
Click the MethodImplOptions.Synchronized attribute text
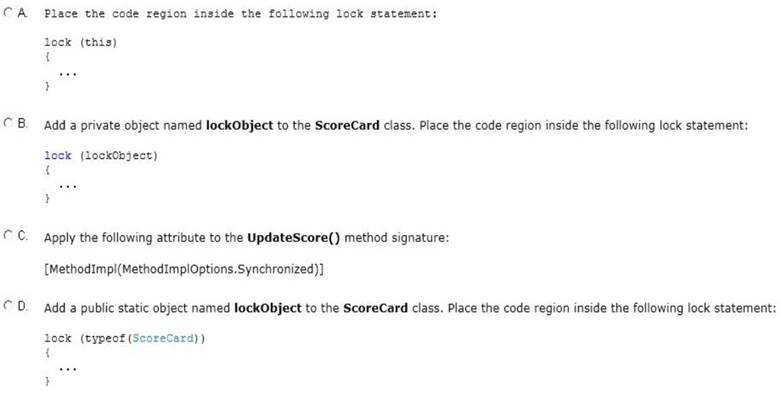[184, 269]
